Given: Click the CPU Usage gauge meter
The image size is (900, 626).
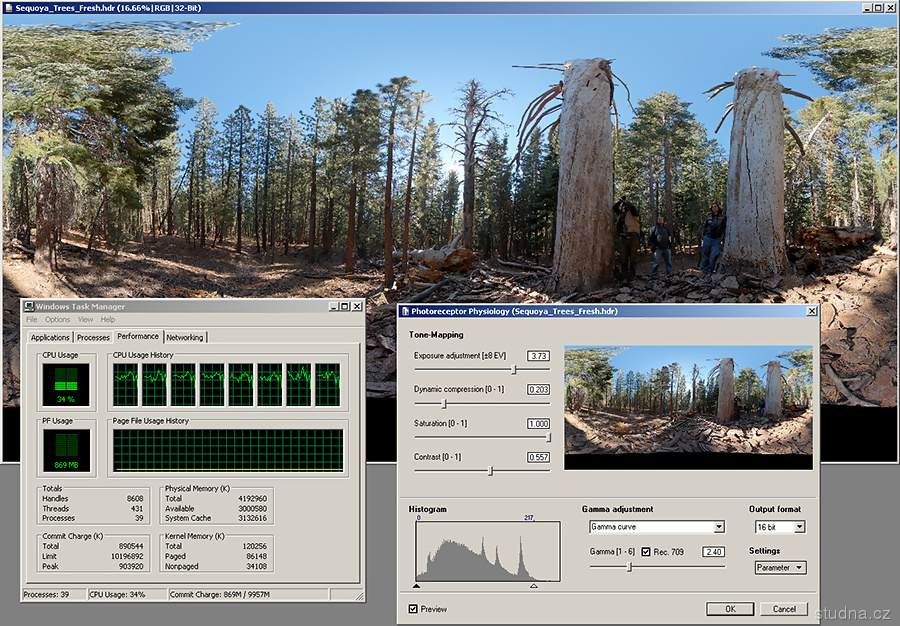Looking at the screenshot, I should (x=66, y=385).
